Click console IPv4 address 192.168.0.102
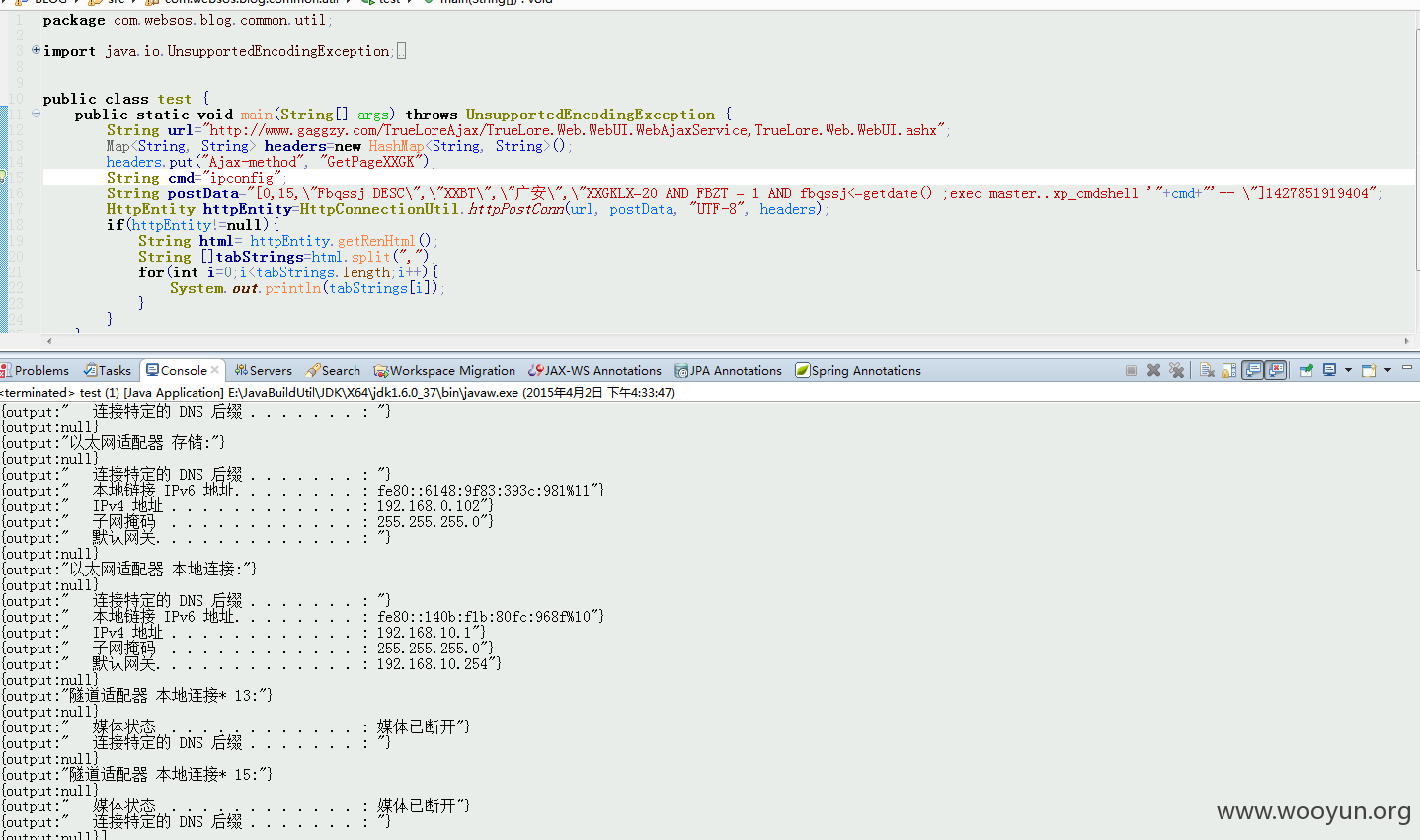1420x840 pixels. 429,506
